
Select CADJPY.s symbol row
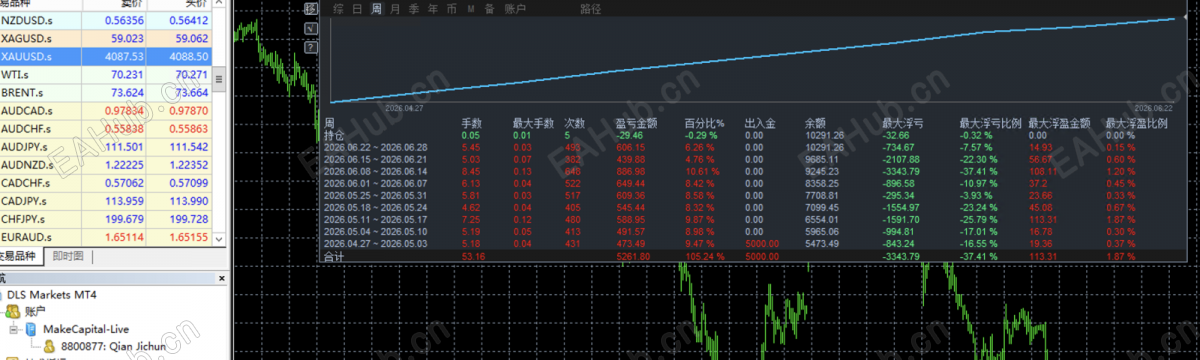[106, 201]
